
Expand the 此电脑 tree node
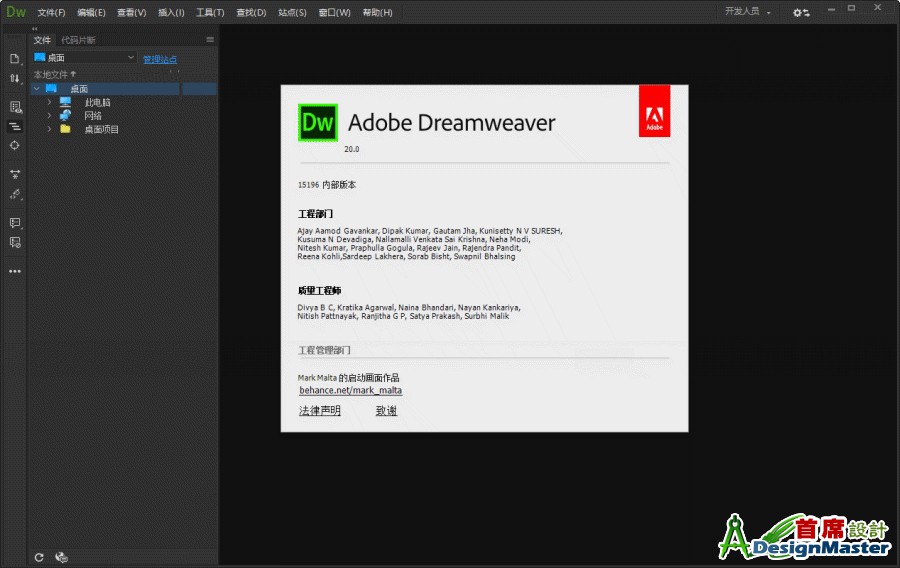49,102
